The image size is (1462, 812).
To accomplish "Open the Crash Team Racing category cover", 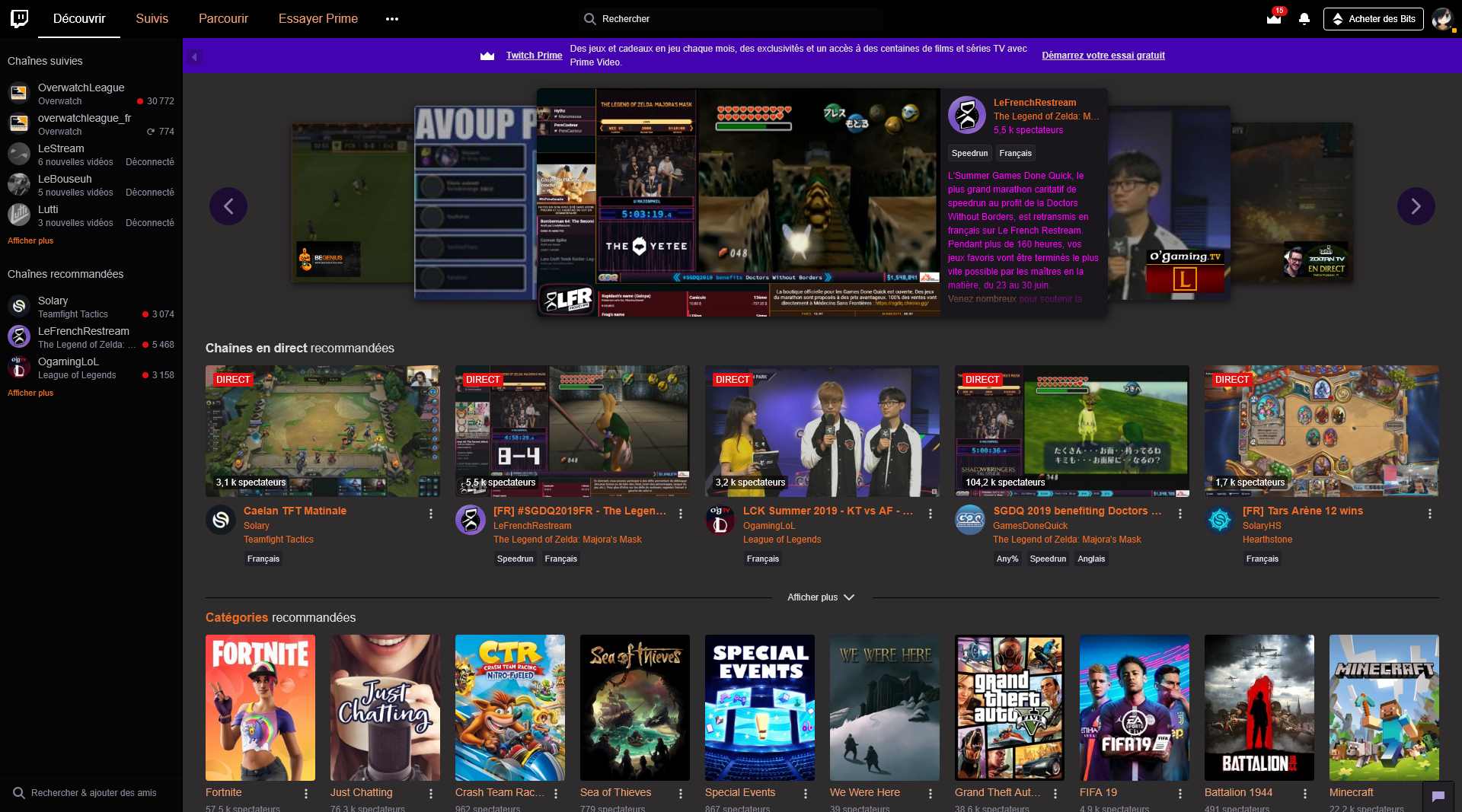I will click(510, 708).
